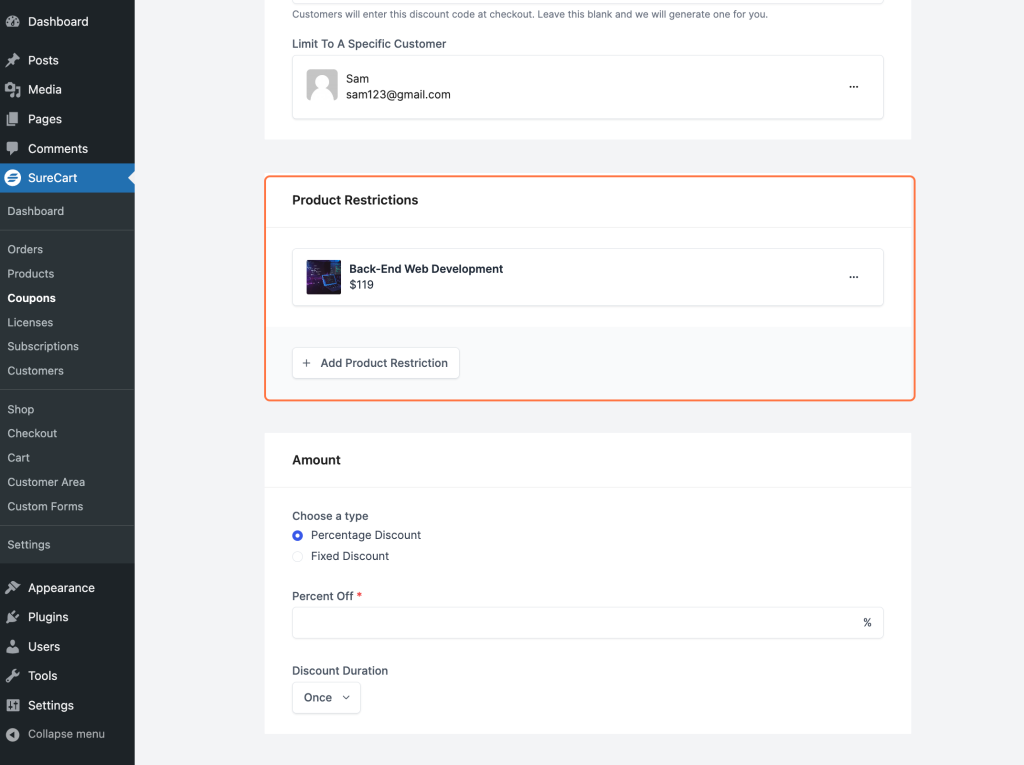Open the Discount Duration Once dropdown
Image resolution: width=1024 pixels, height=765 pixels.
click(326, 698)
